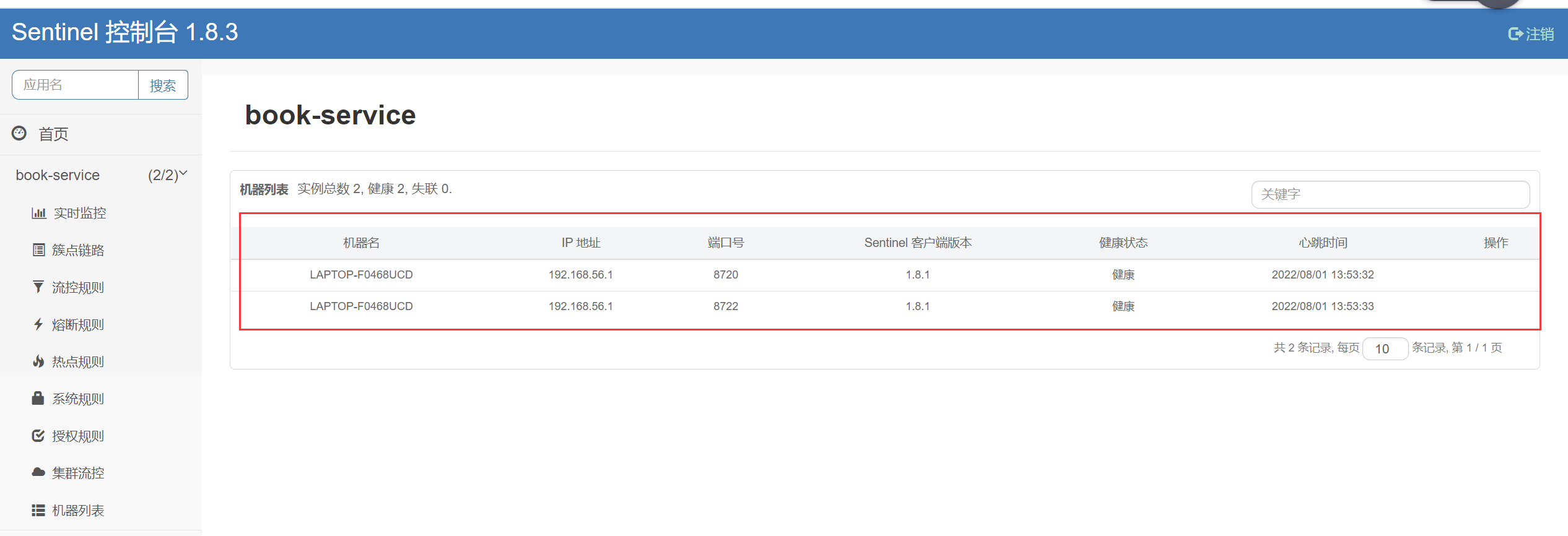Image resolution: width=1568 pixels, height=536 pixels.
Task: Click the 搜索 search button
Action: coord(163,85)
